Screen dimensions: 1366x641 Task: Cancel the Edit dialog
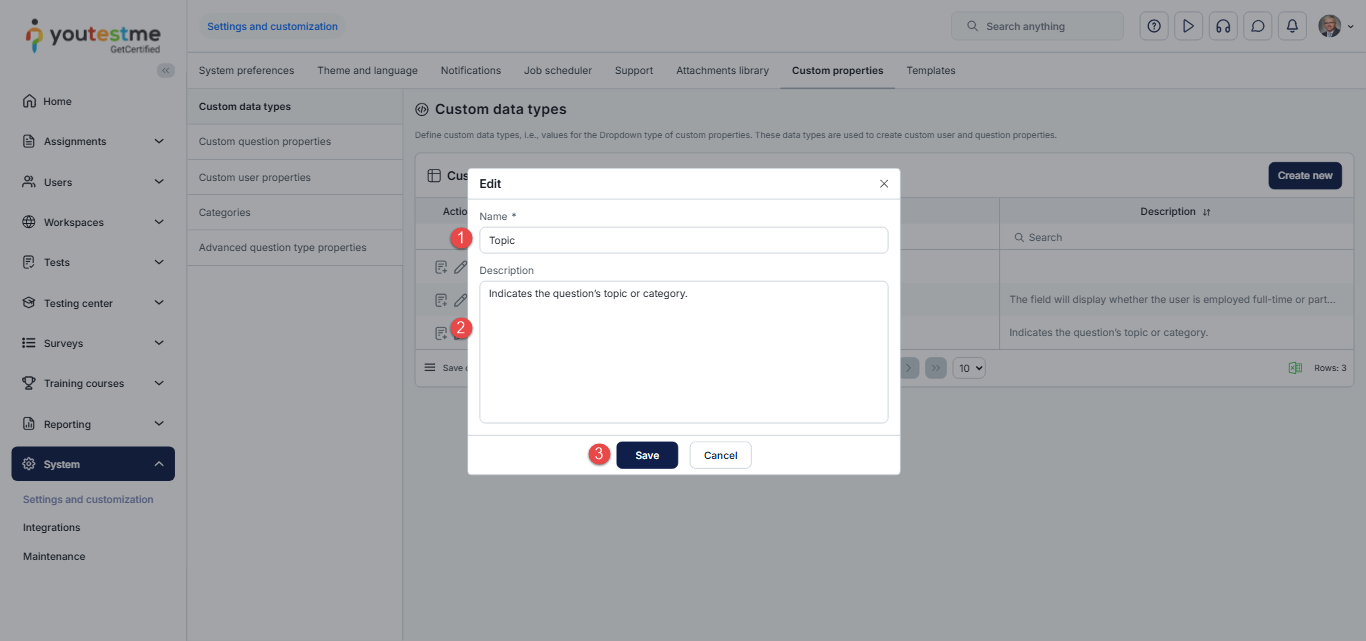(x=720, y=455)
